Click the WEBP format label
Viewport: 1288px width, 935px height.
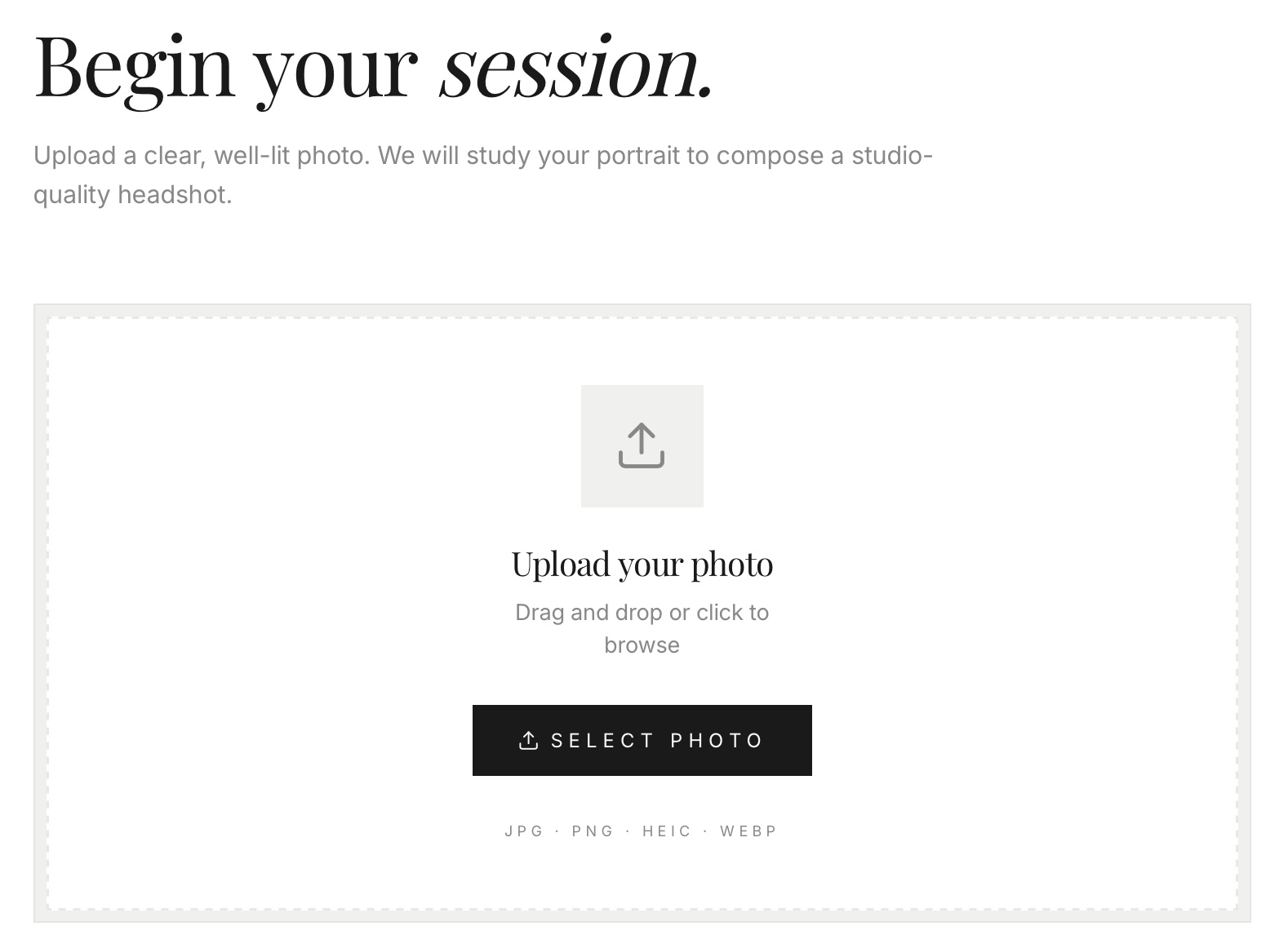pos(747,831)
